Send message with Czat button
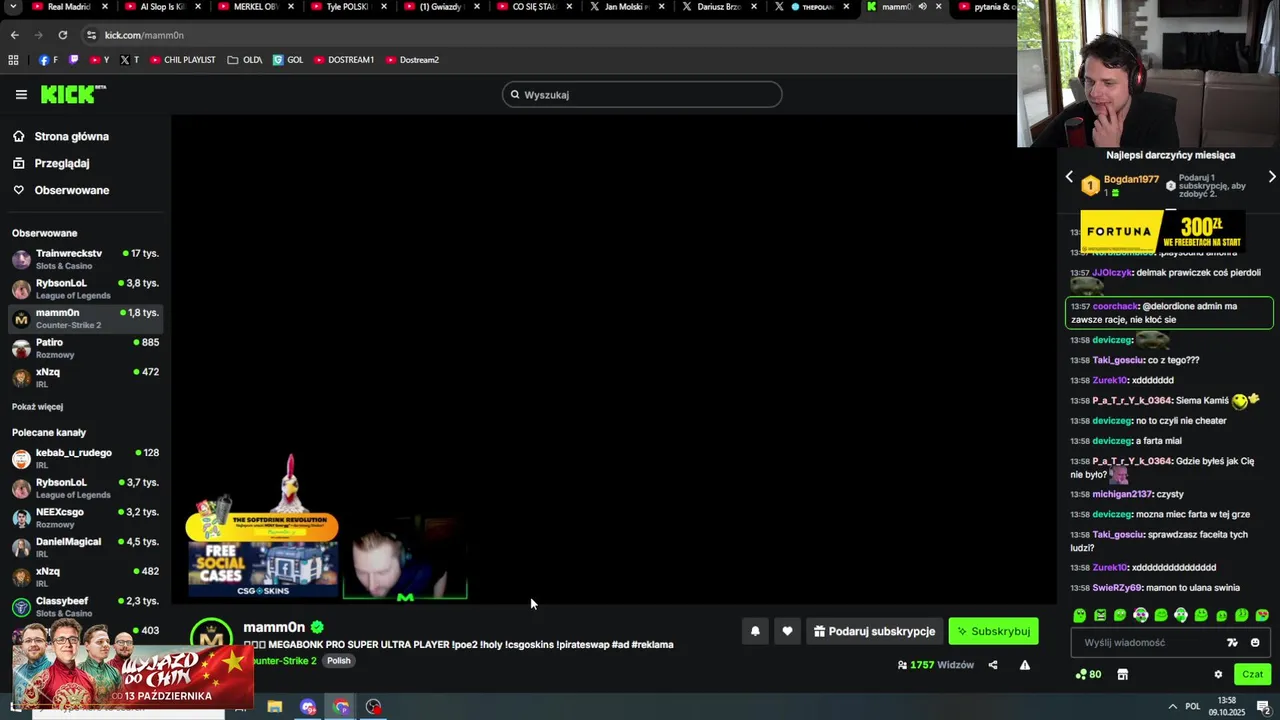The image size is (1280, 720). (x=1253, y=674)
